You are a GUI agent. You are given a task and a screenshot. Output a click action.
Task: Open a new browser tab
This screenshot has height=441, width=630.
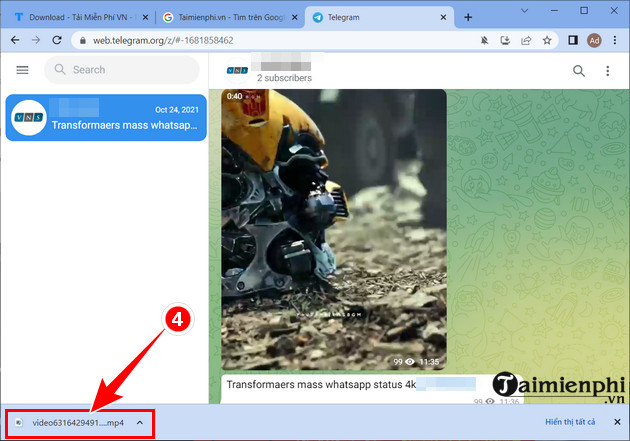[468, 17]
